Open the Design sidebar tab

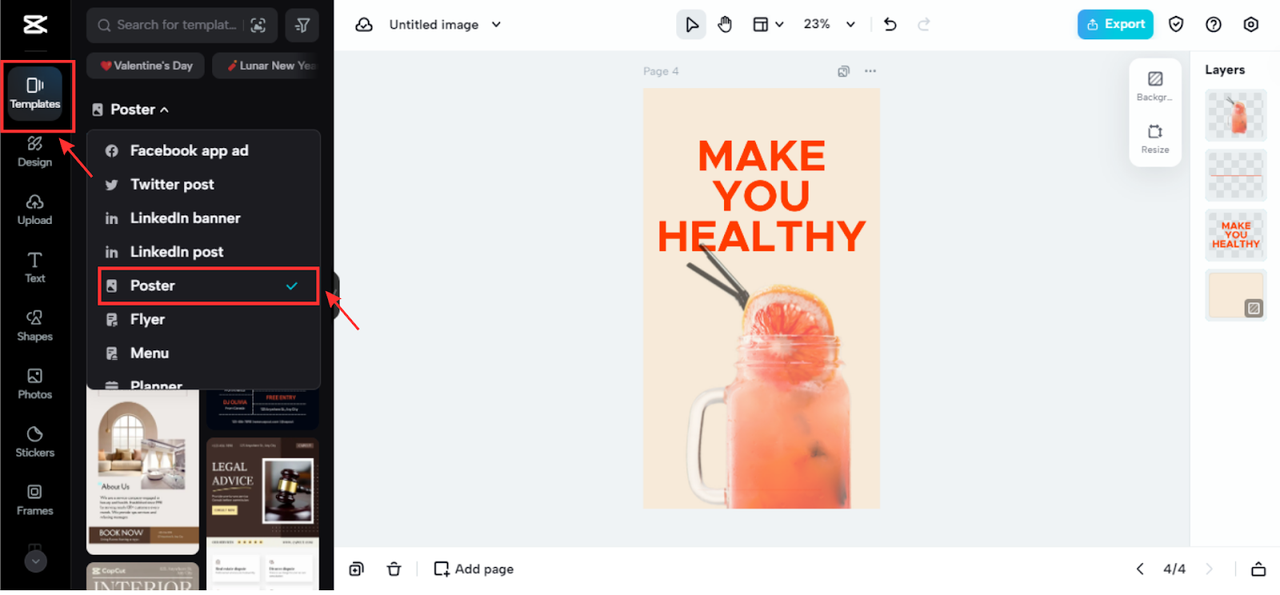coord(35,152)
